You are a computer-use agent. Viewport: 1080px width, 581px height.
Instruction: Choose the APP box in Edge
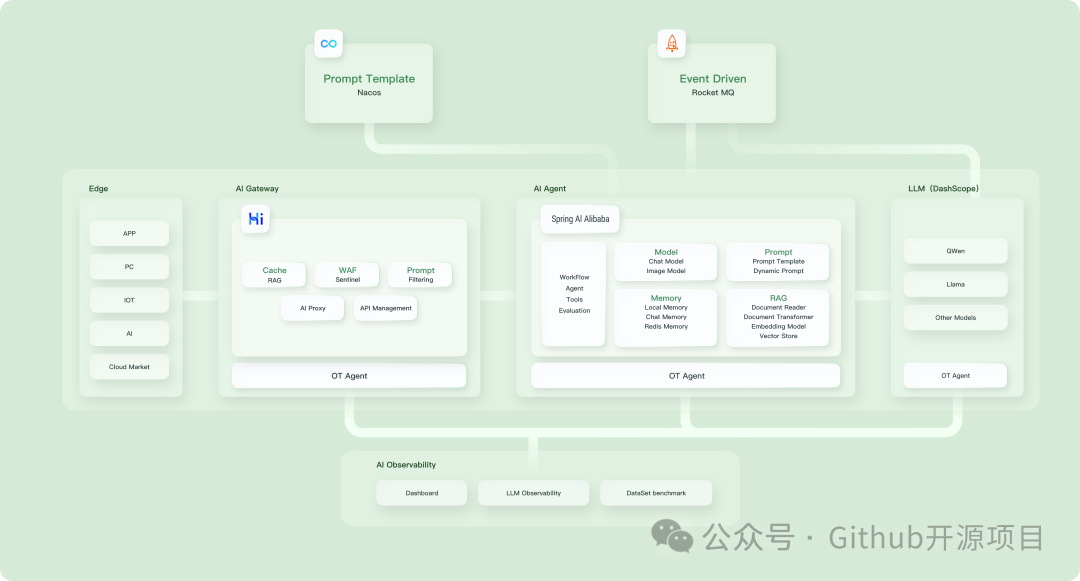pyautogui.click(x=129, y=233)
